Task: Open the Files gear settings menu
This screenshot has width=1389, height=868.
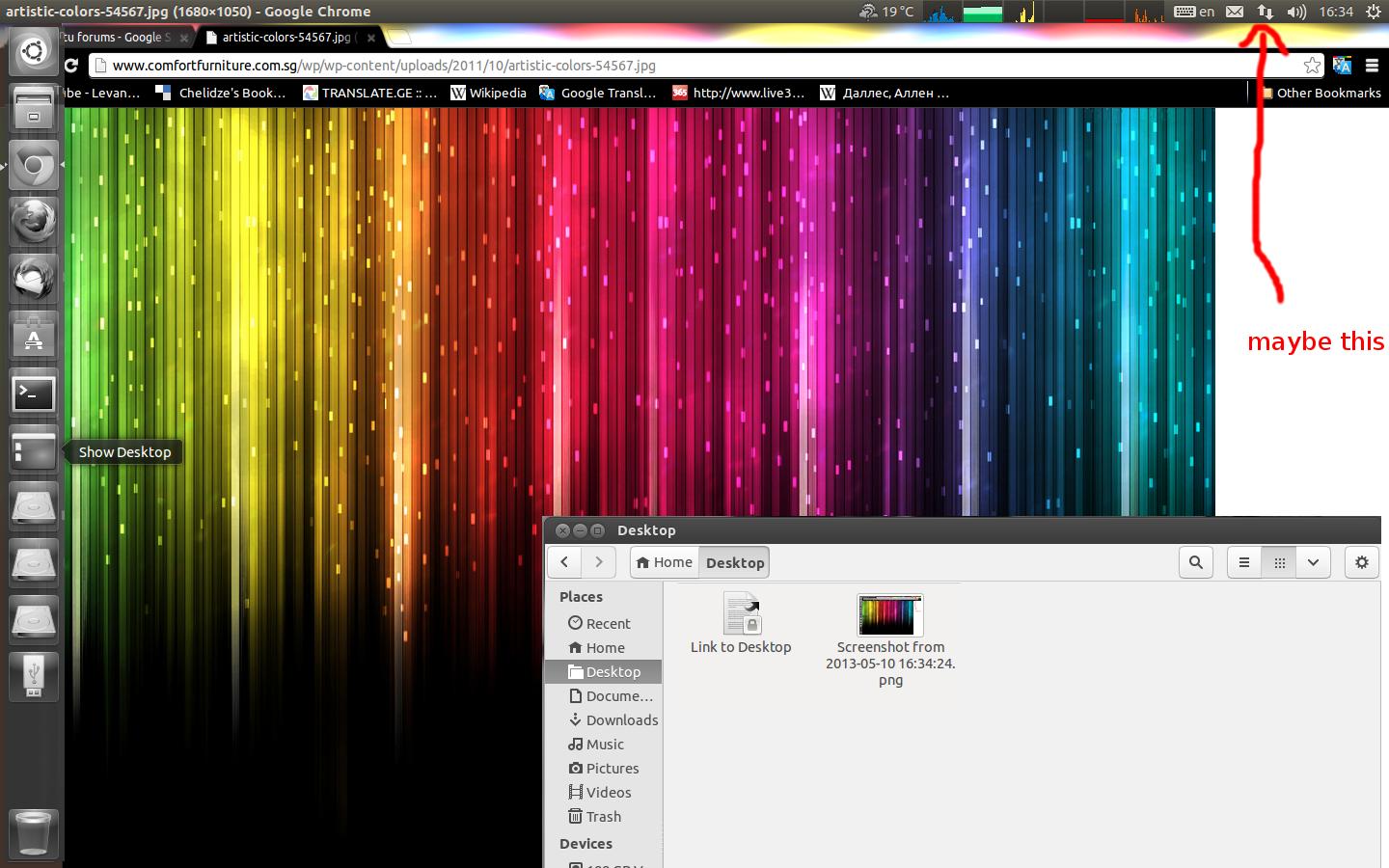Action: (x=1362, y=562)
